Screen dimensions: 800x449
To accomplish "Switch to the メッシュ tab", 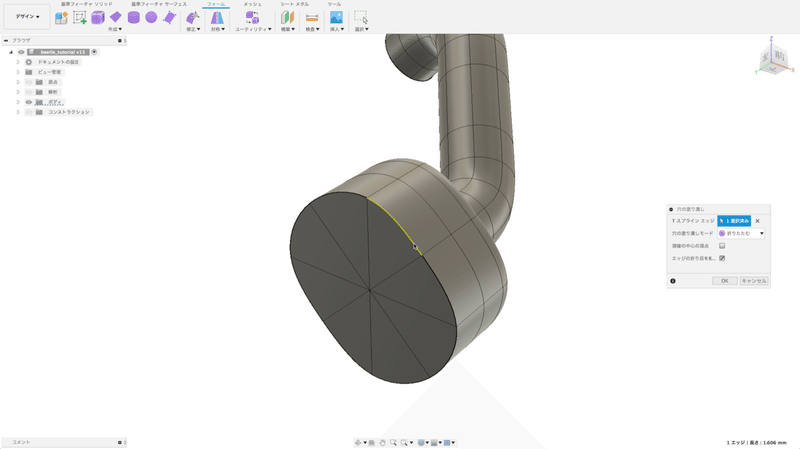I will point(252,4).
